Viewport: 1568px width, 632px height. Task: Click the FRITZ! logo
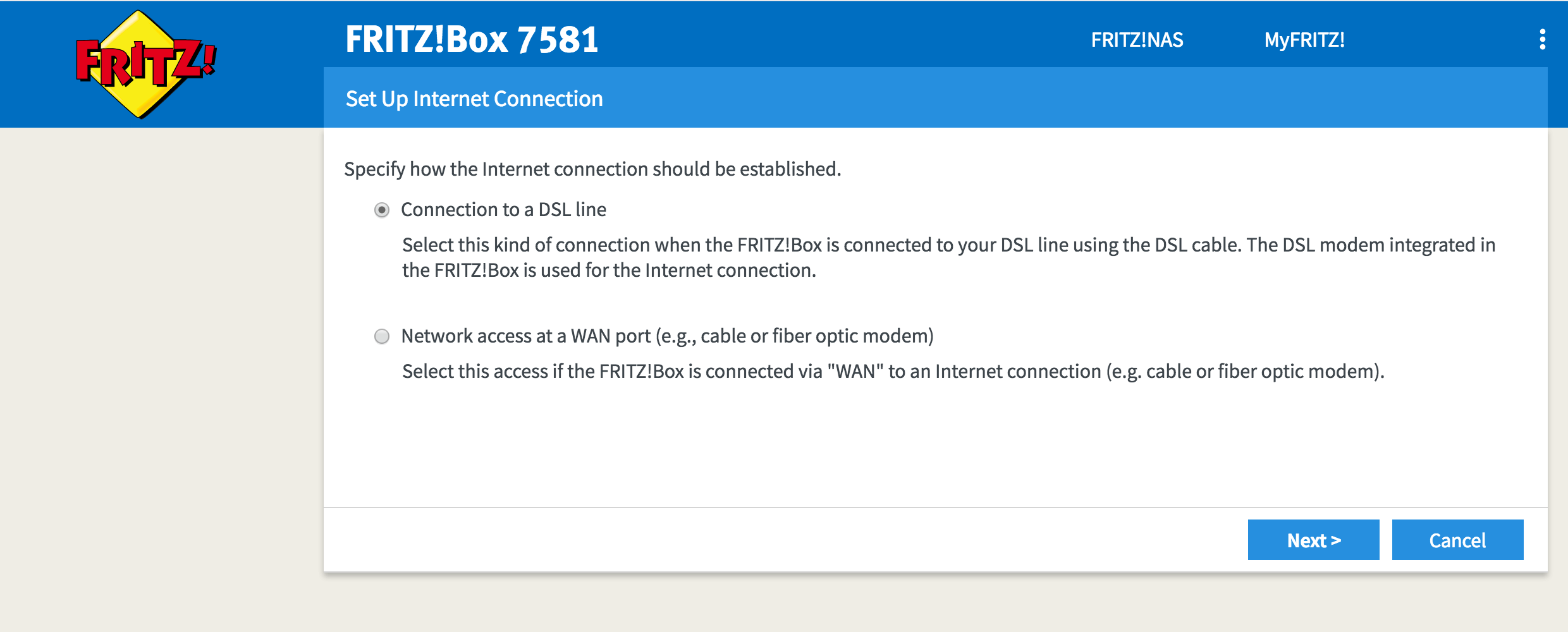point(146,64)
